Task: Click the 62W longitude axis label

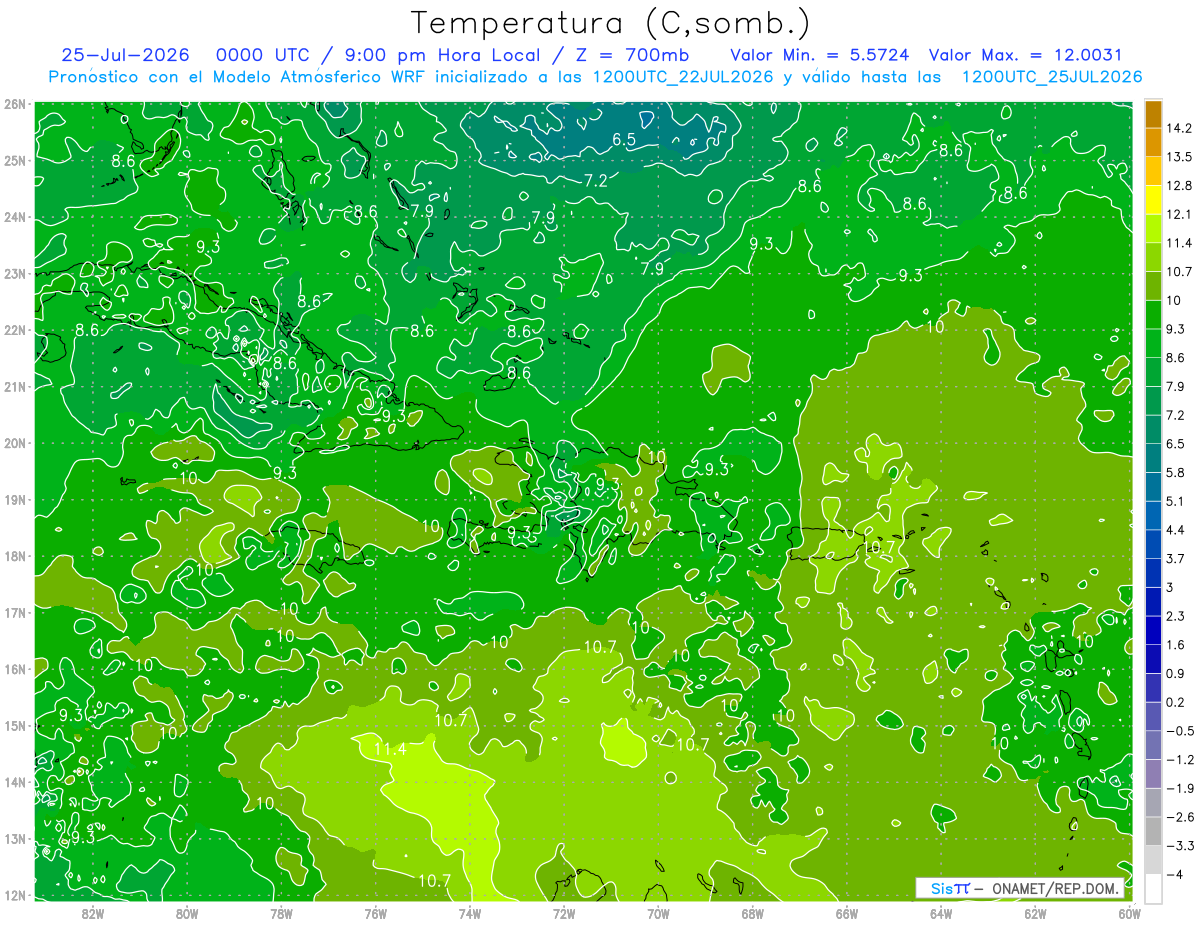Action: 1034,912
